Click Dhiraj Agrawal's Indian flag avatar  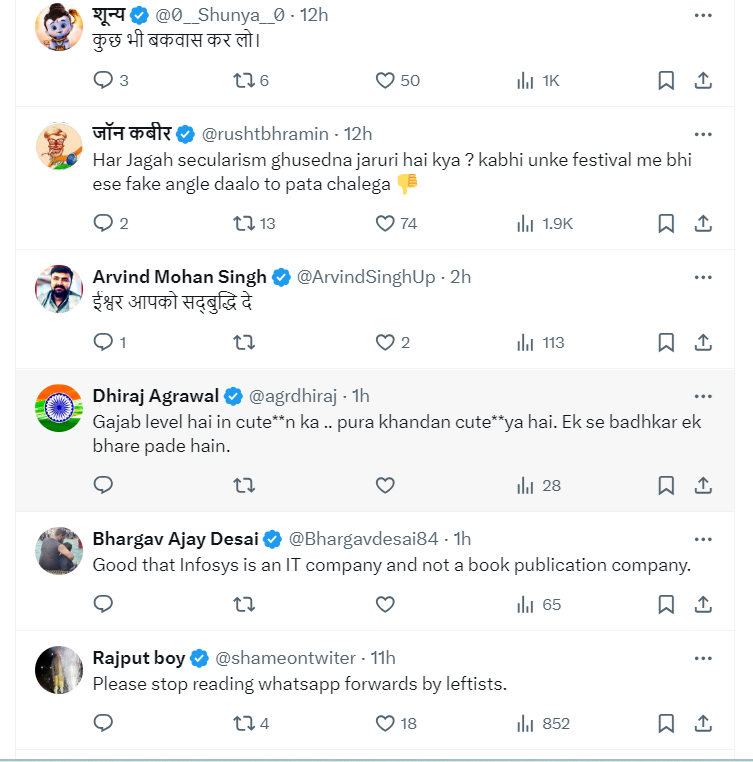coord(59,408)
